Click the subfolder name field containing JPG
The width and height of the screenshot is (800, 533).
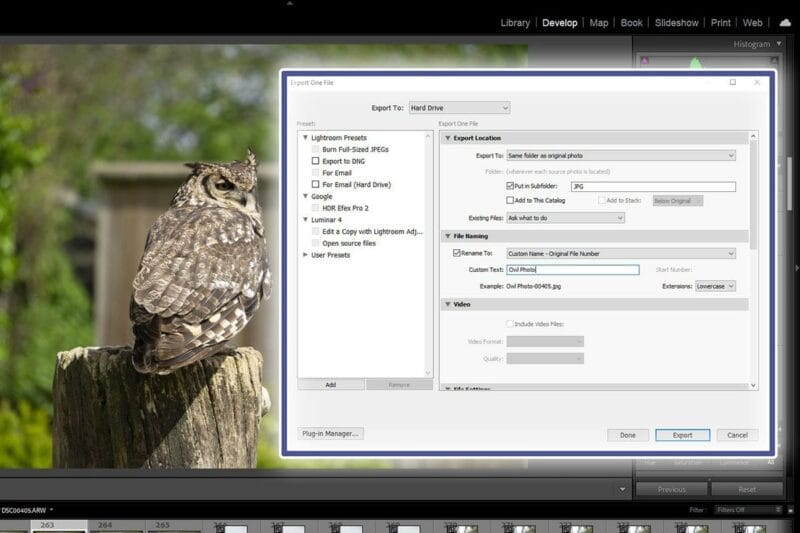[653, 187]
